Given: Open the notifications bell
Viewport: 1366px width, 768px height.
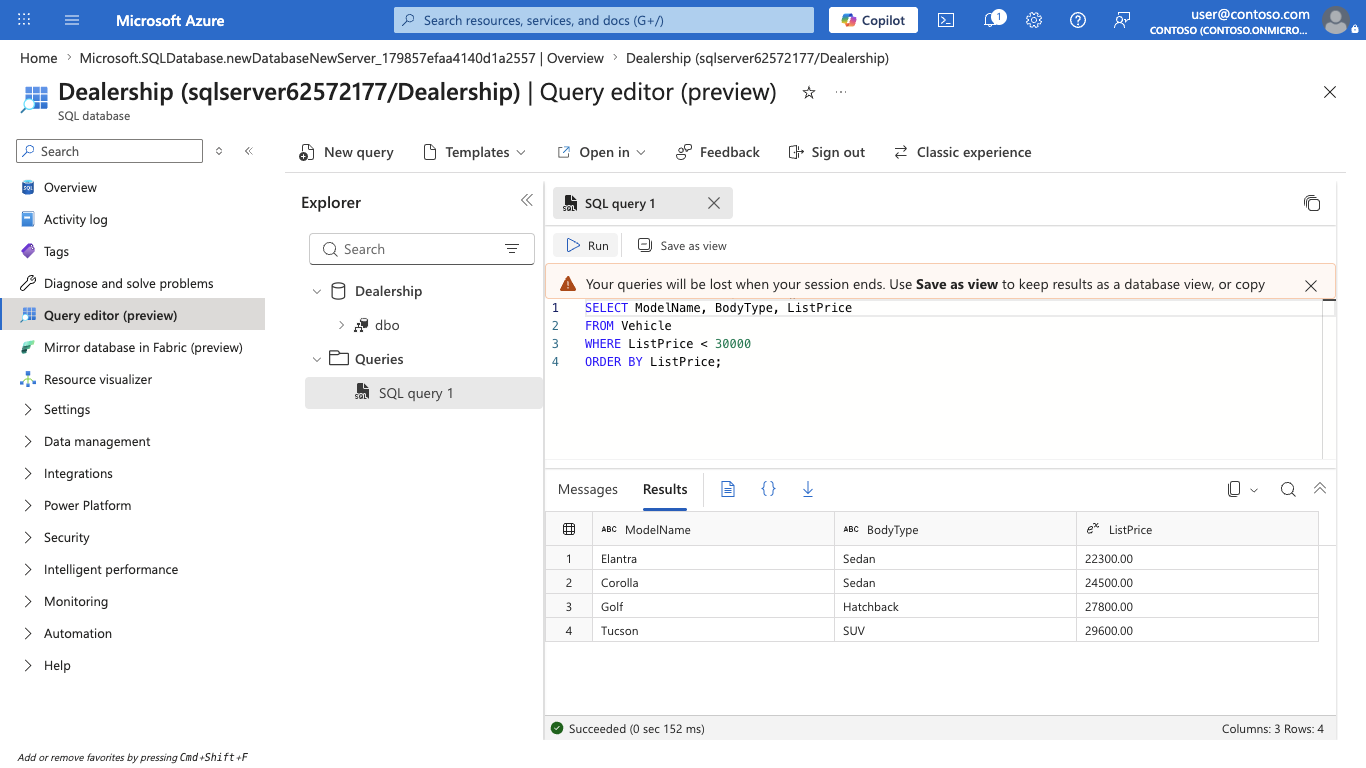Looking at the screenshot, I should (x=991, y=20).
